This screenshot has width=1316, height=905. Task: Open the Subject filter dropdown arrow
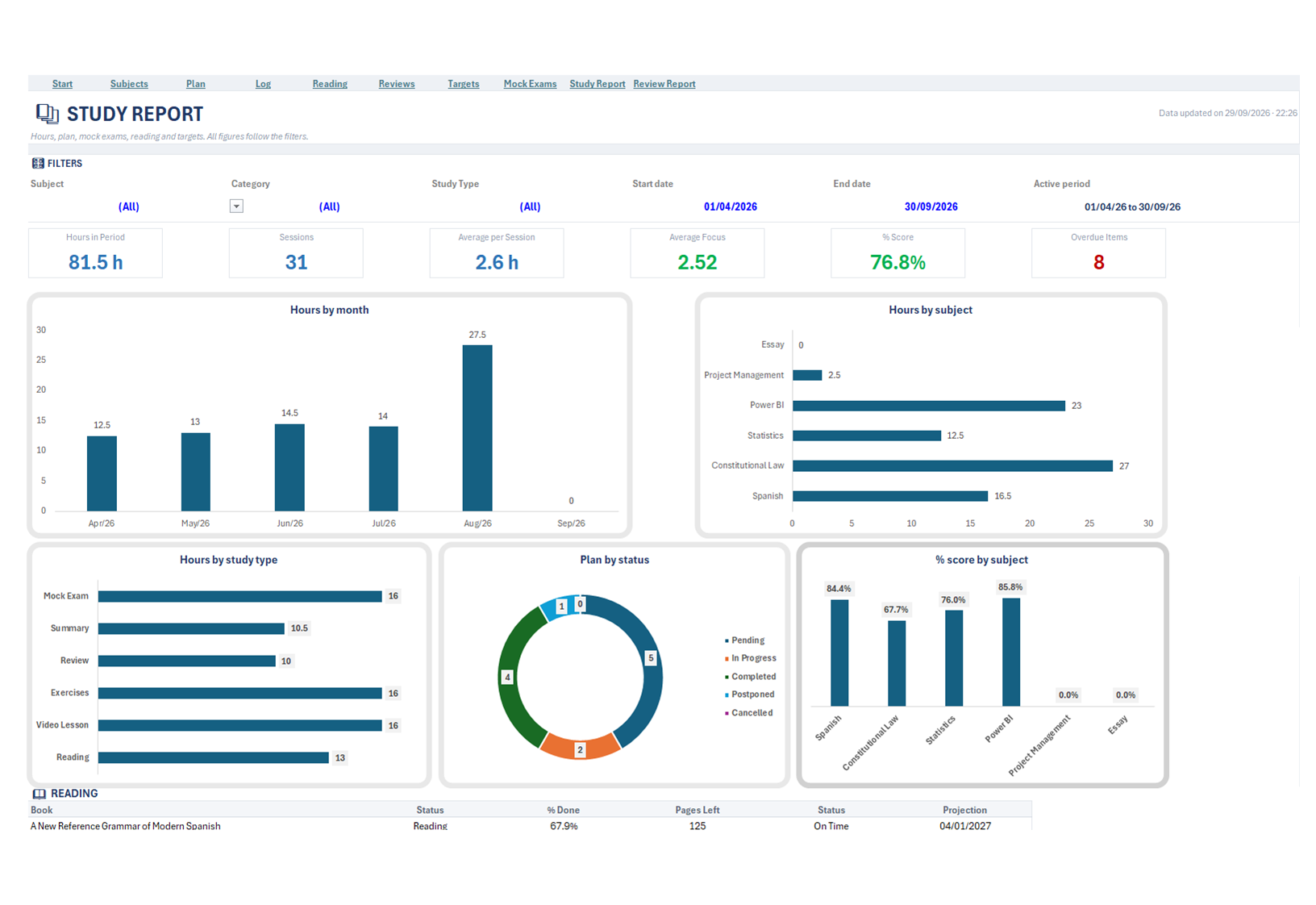click(236, 206)
